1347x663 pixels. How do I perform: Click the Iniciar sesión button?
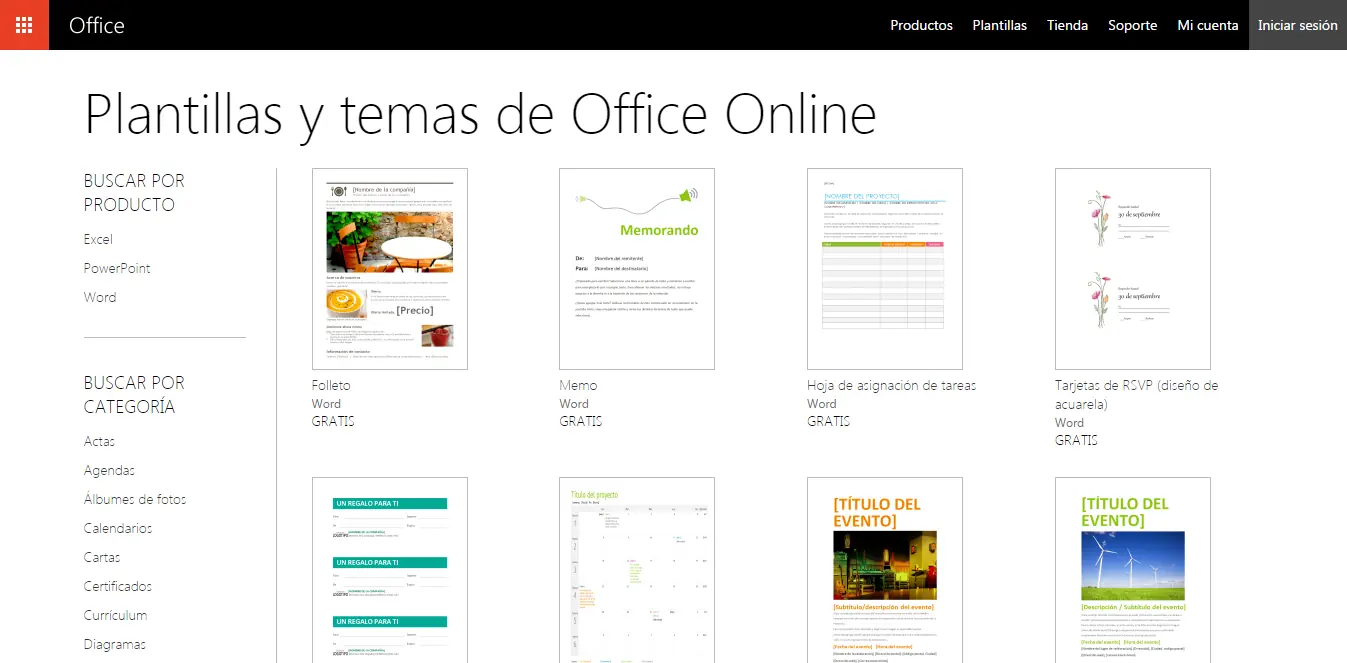click(1297, 25)
